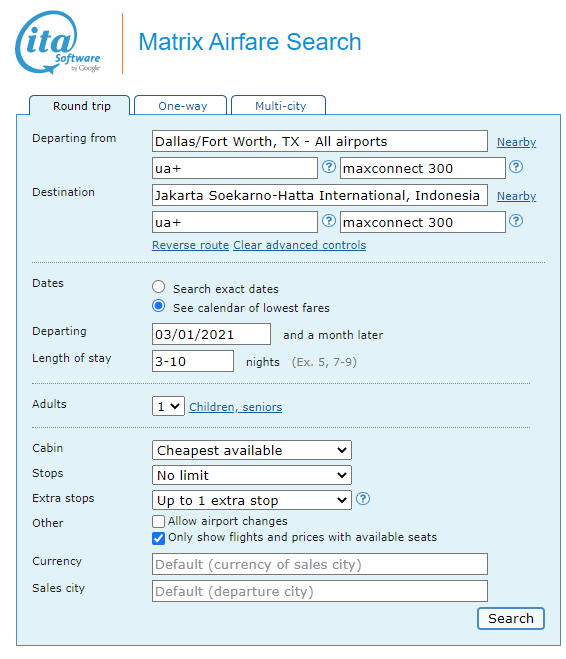Expand the Extra stops dropdown

252,500
